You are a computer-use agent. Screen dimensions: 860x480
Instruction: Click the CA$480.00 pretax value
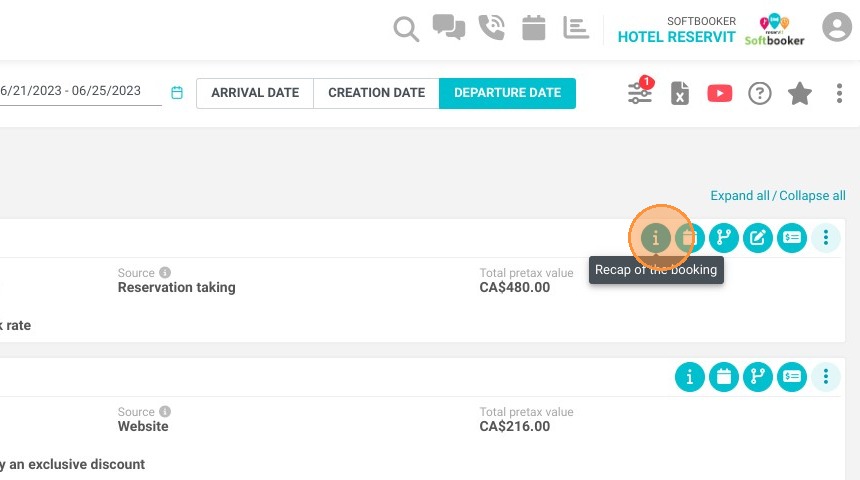(514, 287)
